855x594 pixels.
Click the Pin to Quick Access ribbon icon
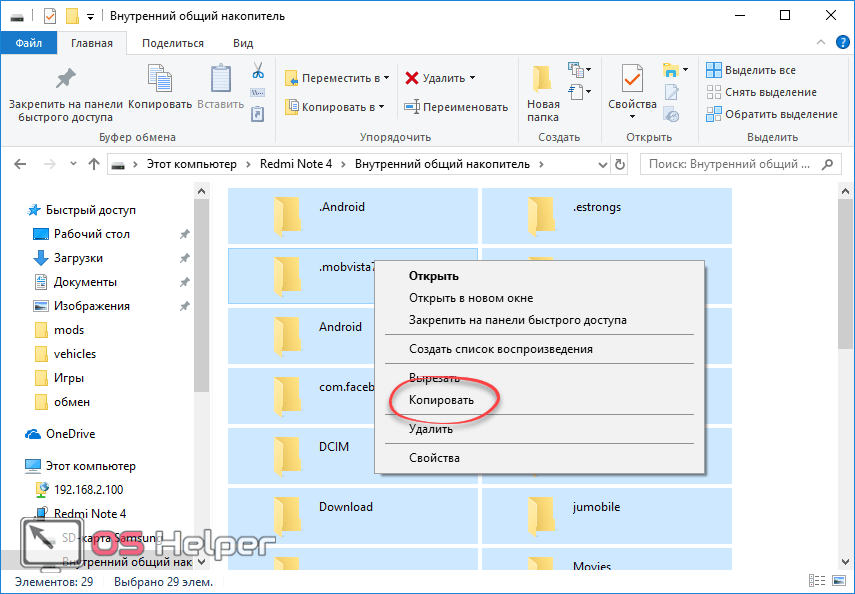pyautogui.click(x=65, y=80)
